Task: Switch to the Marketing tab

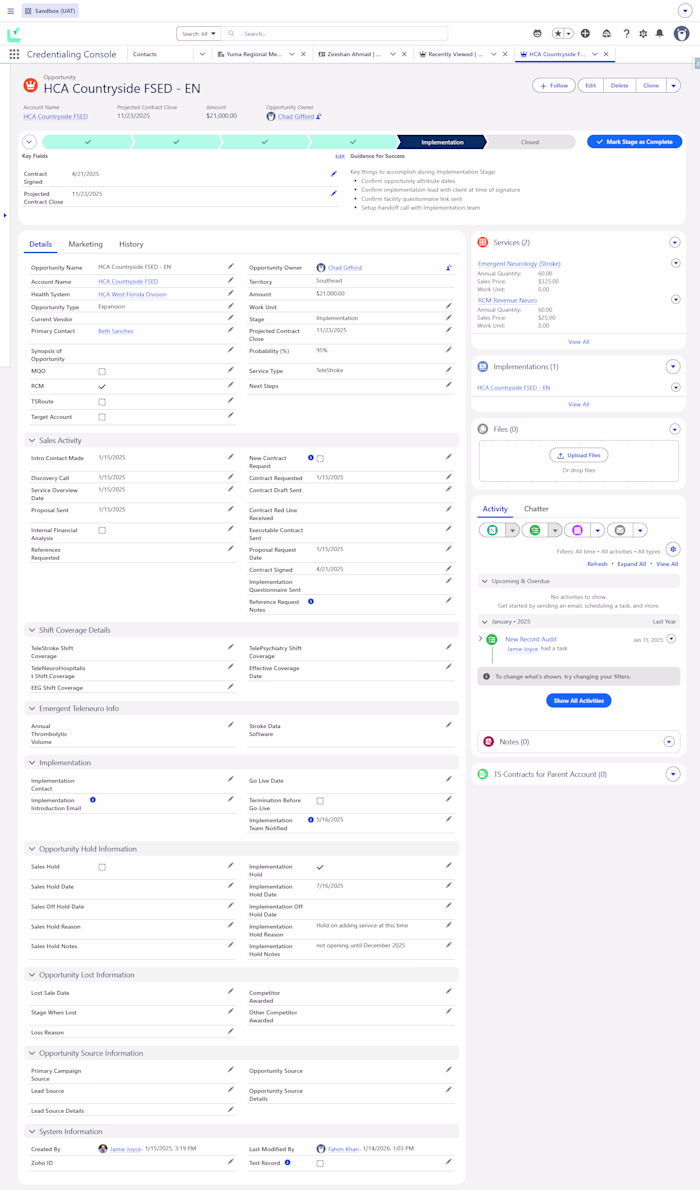Action: 85,244
